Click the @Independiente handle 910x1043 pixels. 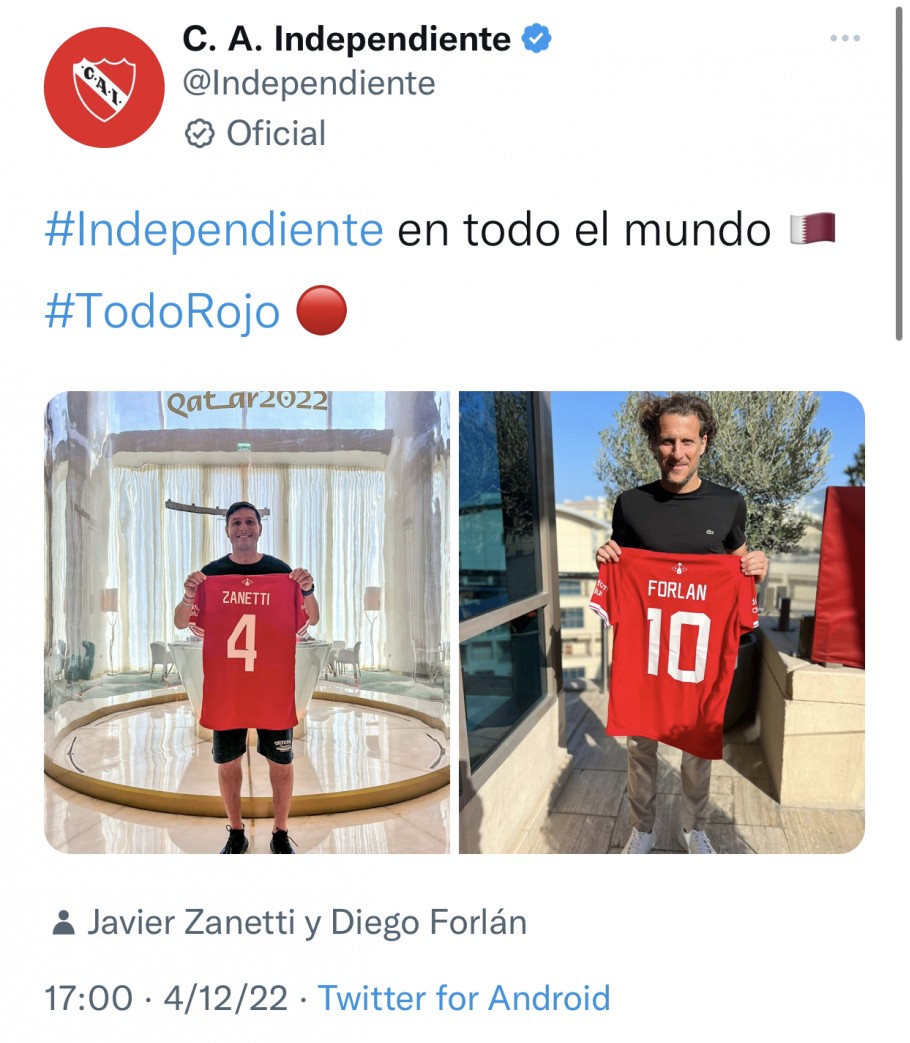(309, 84)
